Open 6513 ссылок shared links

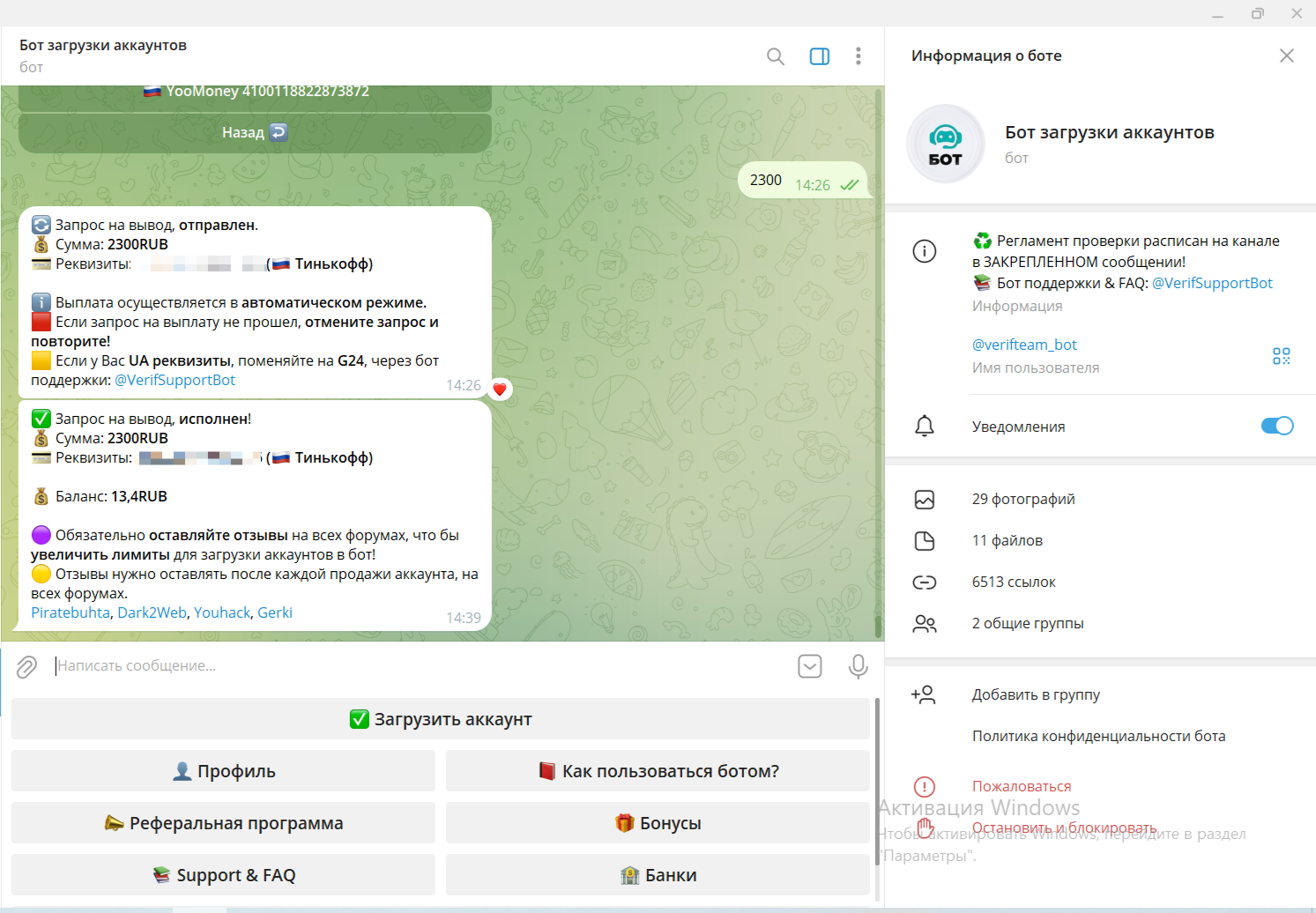(x=1013, y=582)
